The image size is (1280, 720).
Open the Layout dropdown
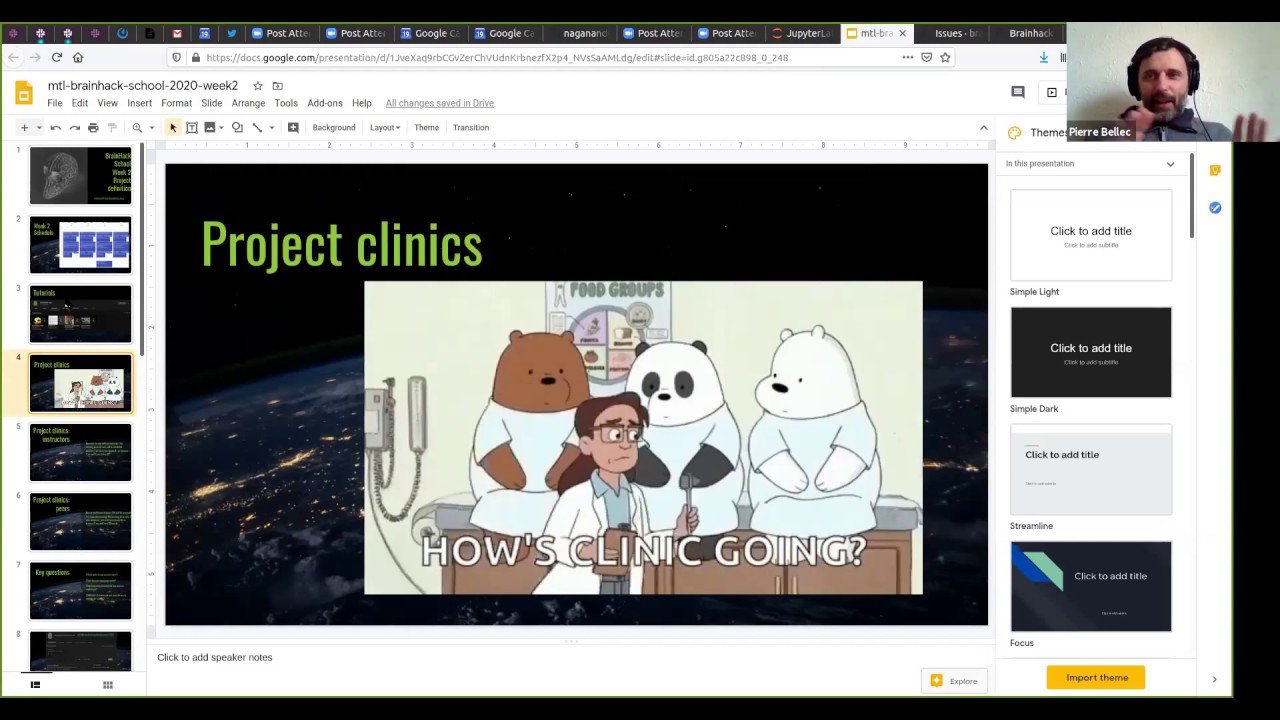coord(385,128)
